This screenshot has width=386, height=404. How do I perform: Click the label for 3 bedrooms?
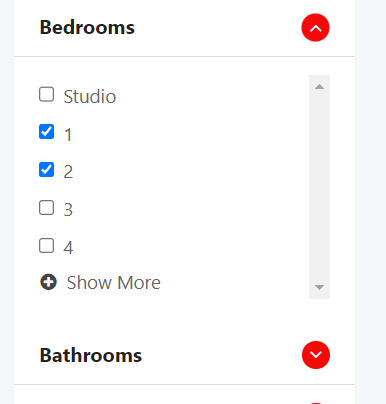click(68, 210)
